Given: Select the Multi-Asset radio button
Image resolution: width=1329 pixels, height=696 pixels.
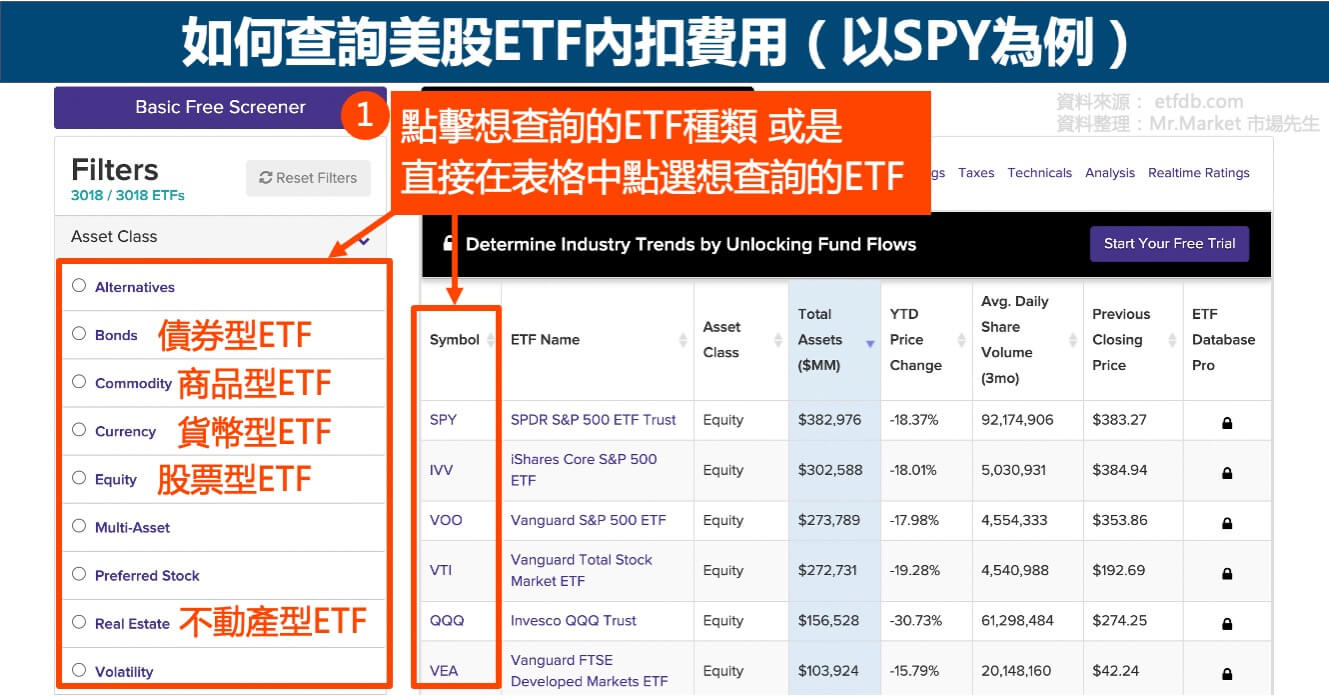Looking at the screenshot, I should click(79, 525).
